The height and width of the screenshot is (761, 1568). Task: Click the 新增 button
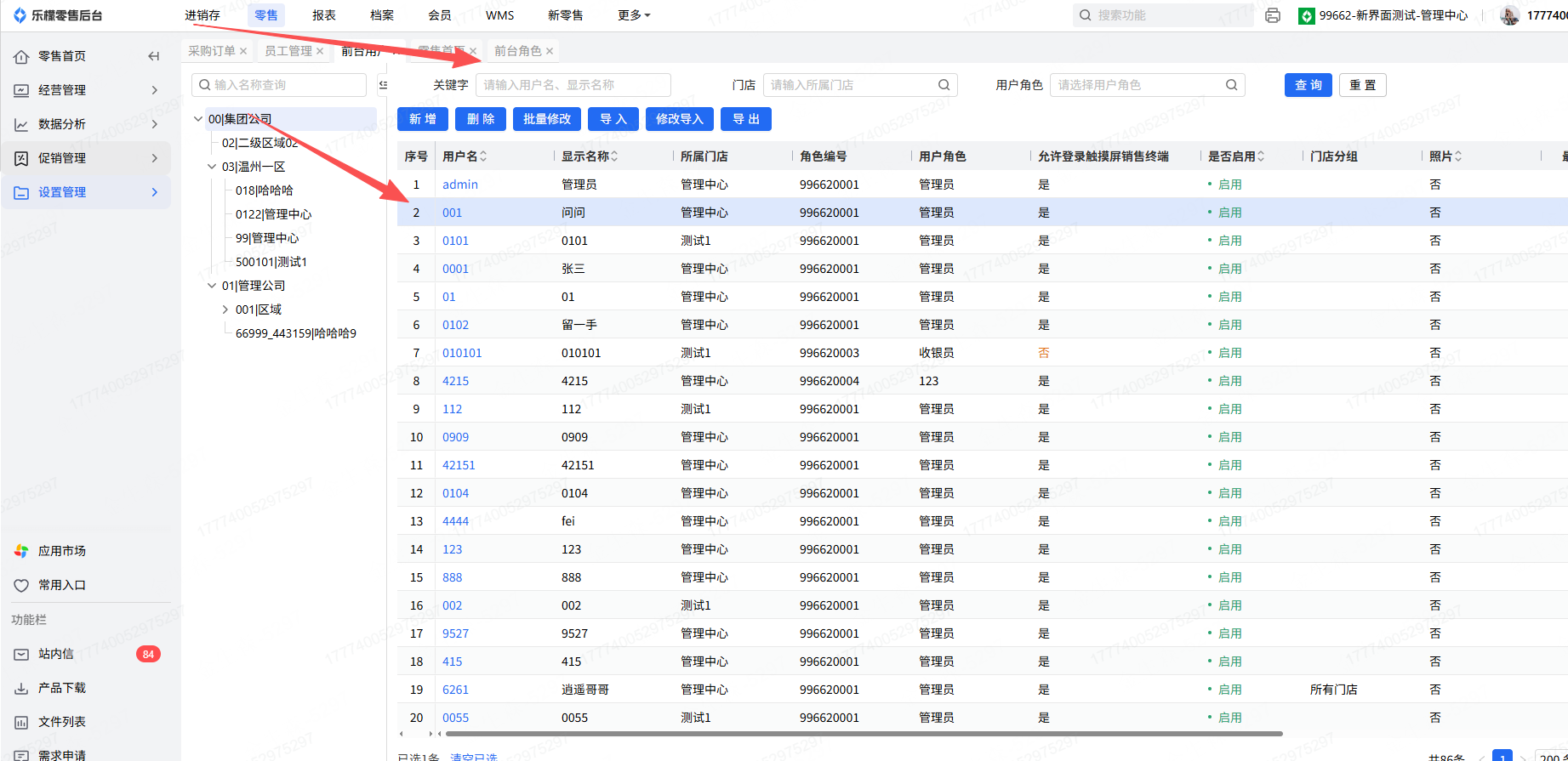422,119
